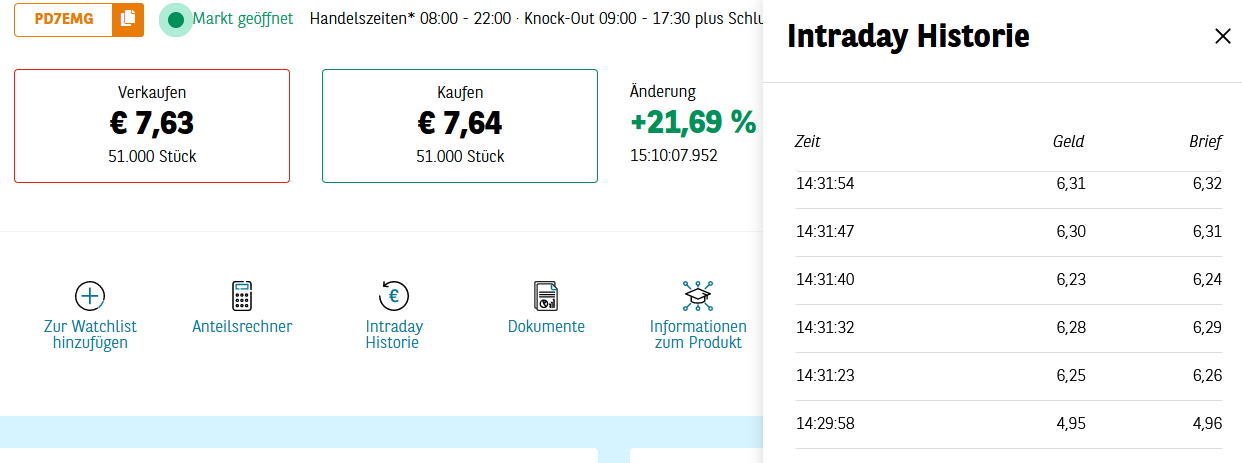Click the Dokumente link label
Viewport: 1242px width, 463px height.
pyautogui.click(x=546, y=326)
